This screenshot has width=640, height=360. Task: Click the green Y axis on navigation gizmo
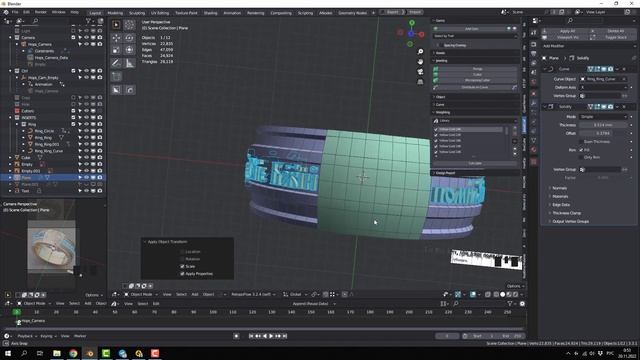(x=412, y=23)
